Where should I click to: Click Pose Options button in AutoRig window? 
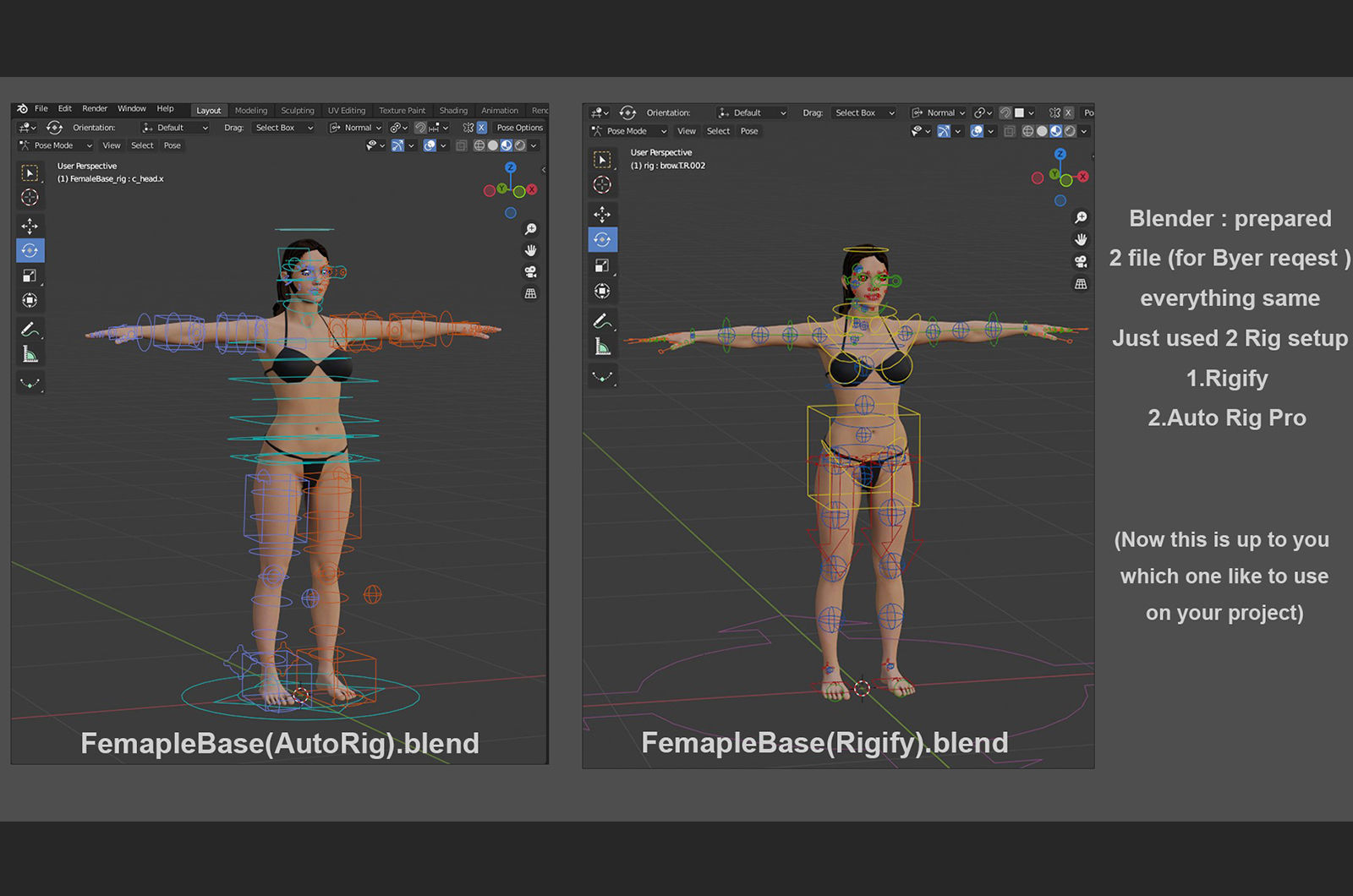pyautogui.click(x=520, y=128)
